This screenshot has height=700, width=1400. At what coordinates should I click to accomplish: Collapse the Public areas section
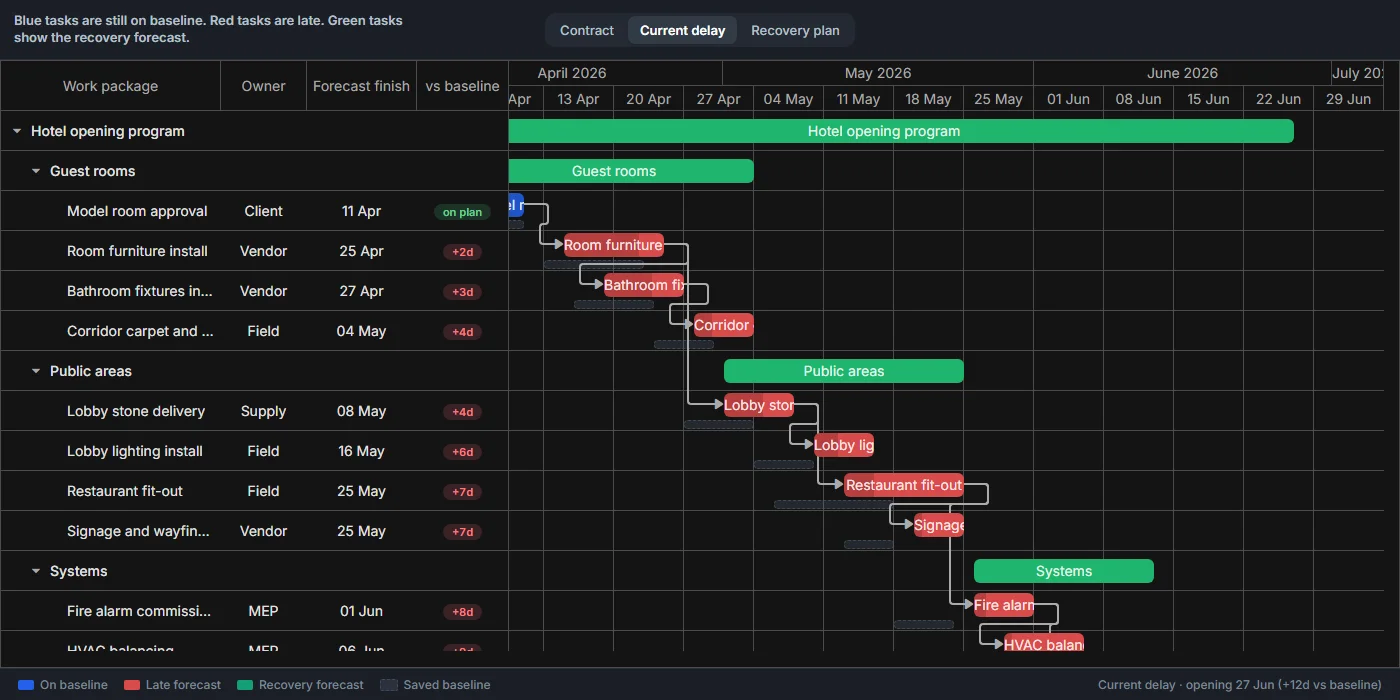(x=36, y=371)
